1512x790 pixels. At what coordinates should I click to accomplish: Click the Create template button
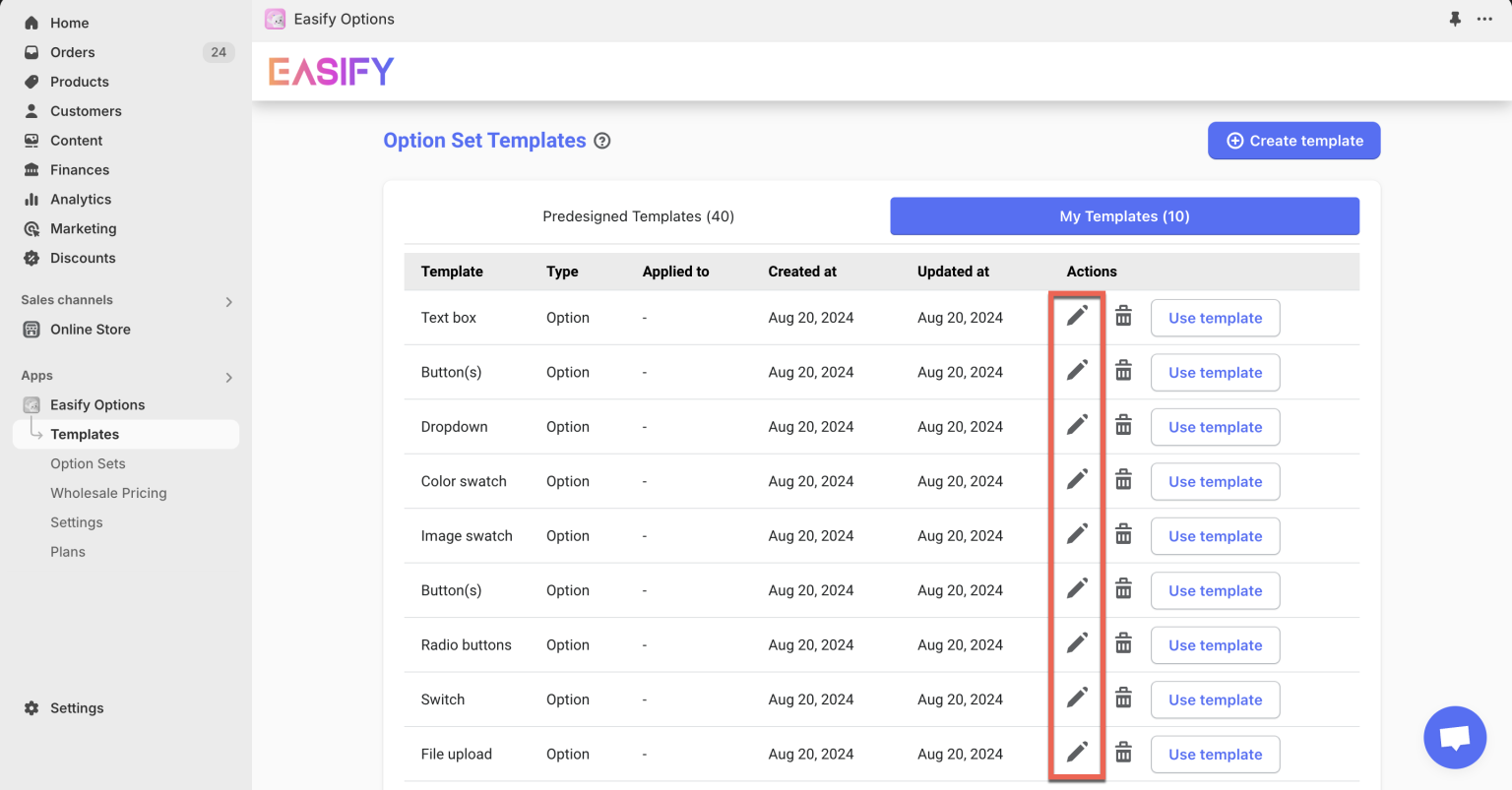coord(1293,140)
